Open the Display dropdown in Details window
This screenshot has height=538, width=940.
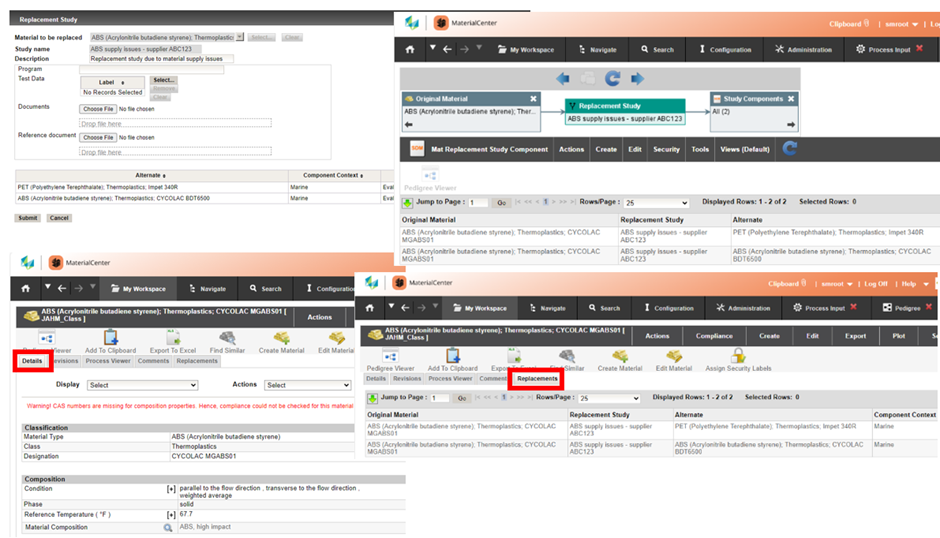tap(142, 385)
